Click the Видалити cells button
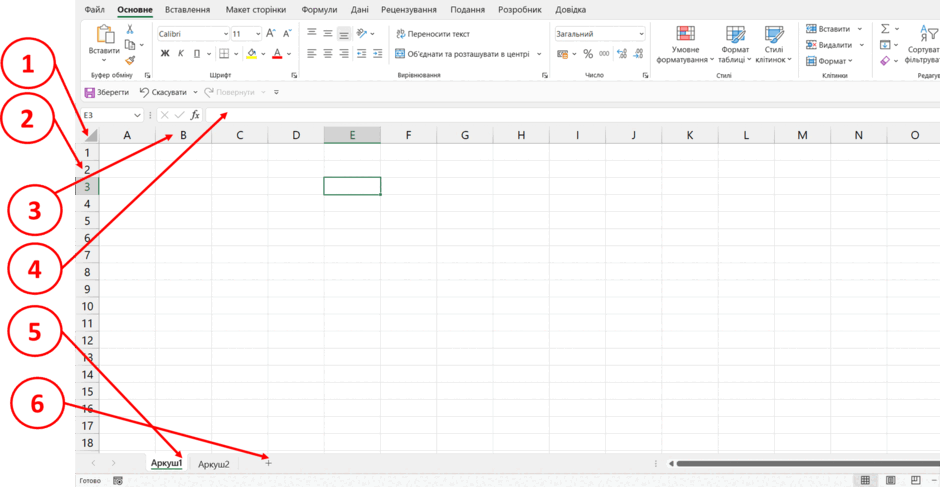Screen dimensions: 940x487 [x=828, y=45]
